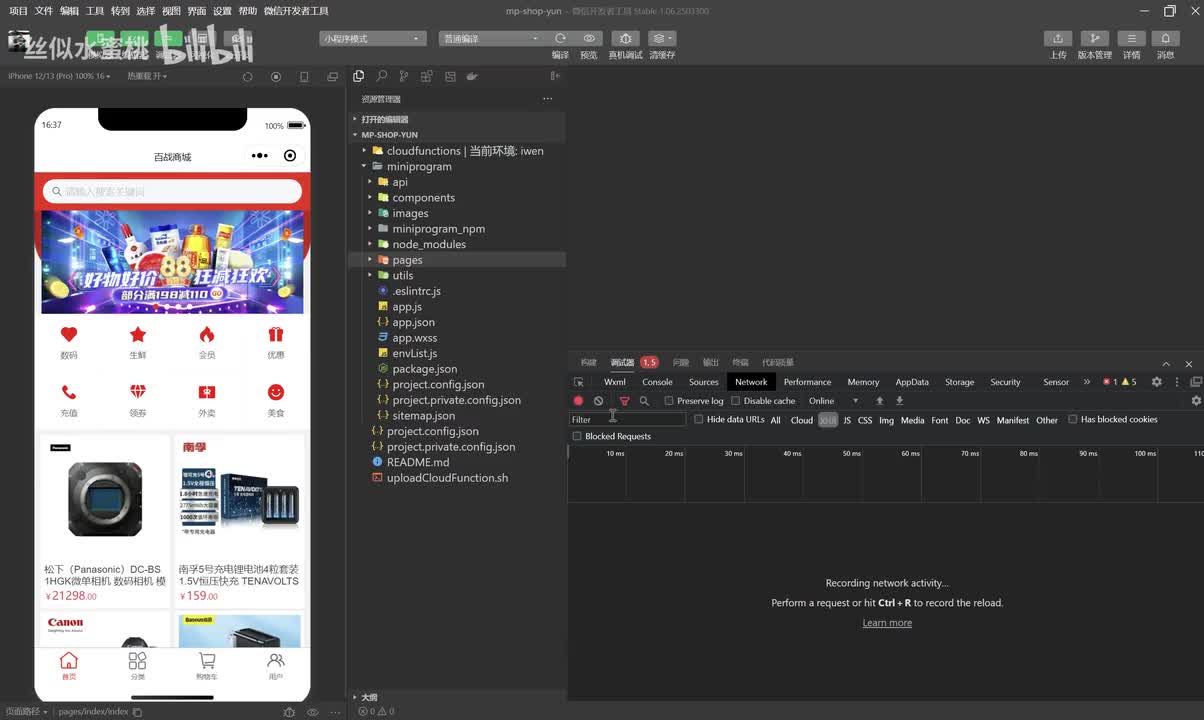This screenshot has height=720, width=1204.
Task: Enable the Preserve log checkbox
Action: (669, 401)
